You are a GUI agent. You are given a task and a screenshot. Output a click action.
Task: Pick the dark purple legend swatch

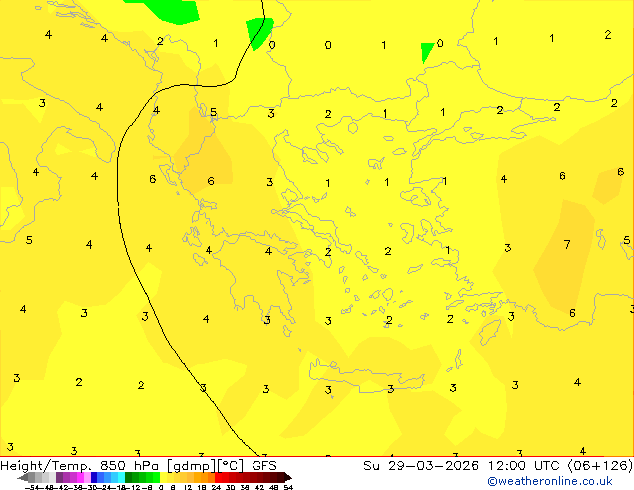(x=59, y=477)
